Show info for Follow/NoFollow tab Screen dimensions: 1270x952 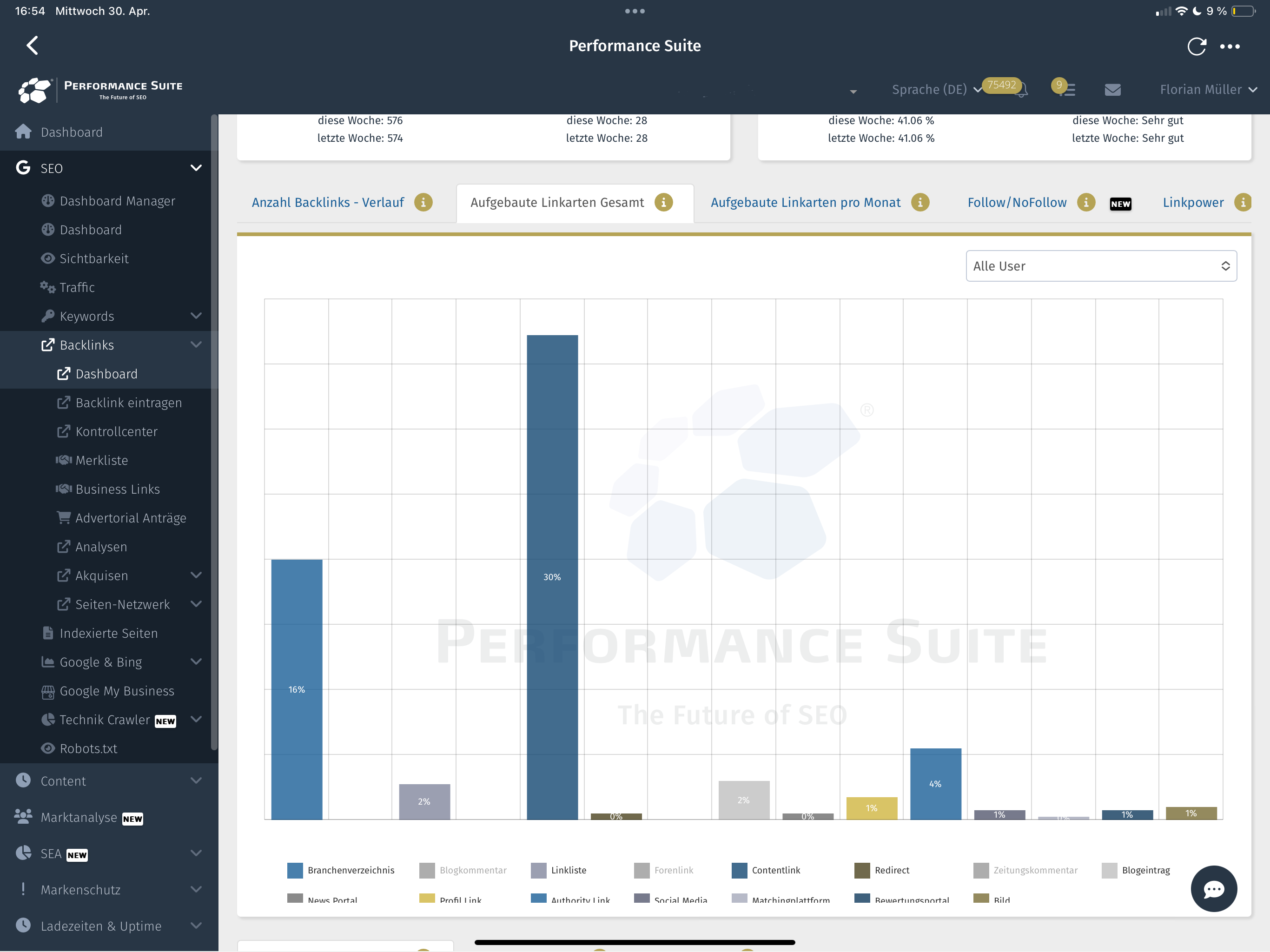click(1086, 202)
